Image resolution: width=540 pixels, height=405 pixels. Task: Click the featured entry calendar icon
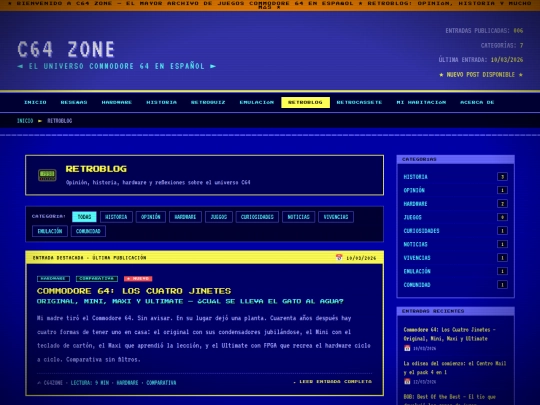point(339,257)
